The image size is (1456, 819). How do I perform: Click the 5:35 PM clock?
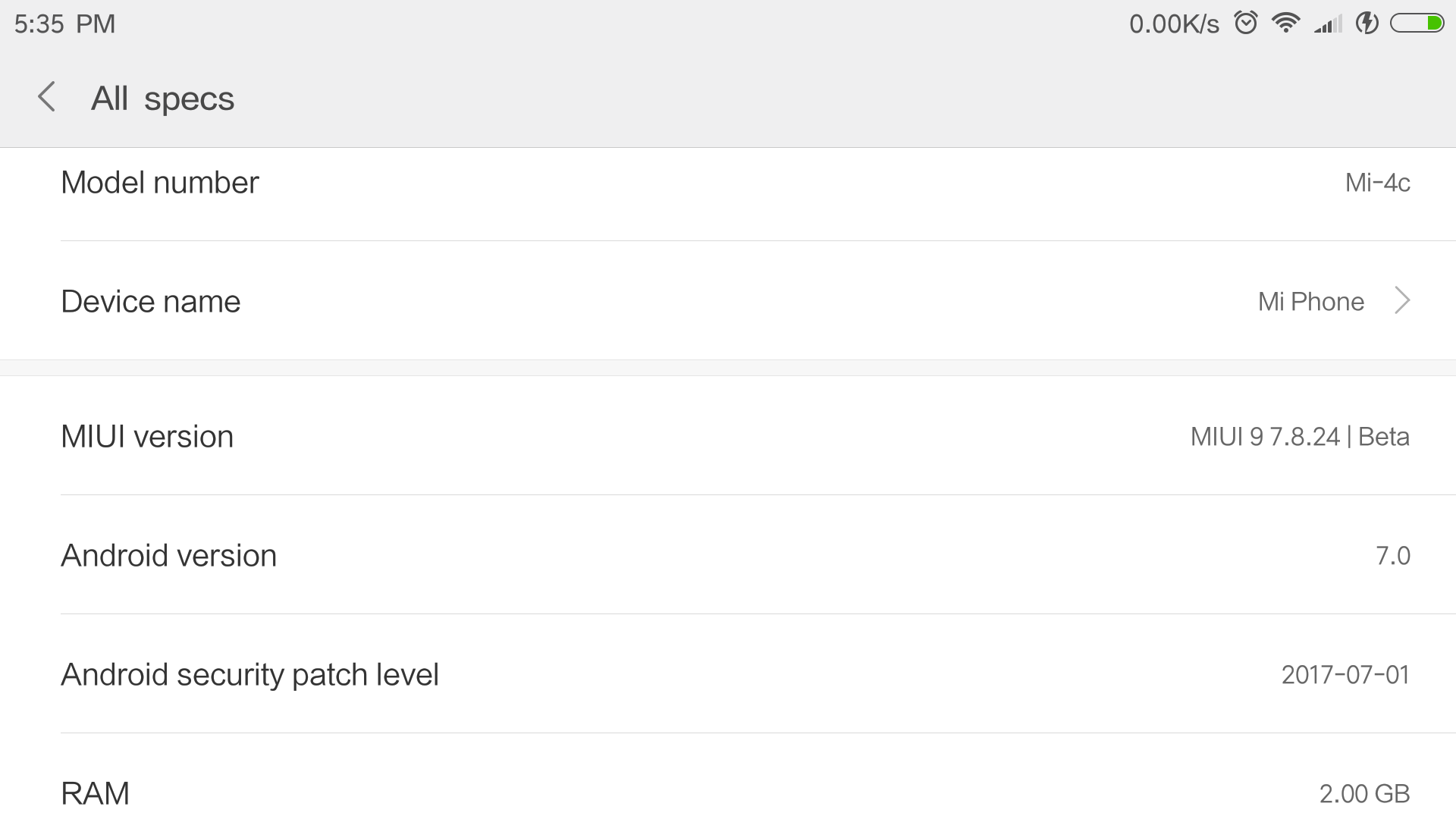(x=65, y=24)
